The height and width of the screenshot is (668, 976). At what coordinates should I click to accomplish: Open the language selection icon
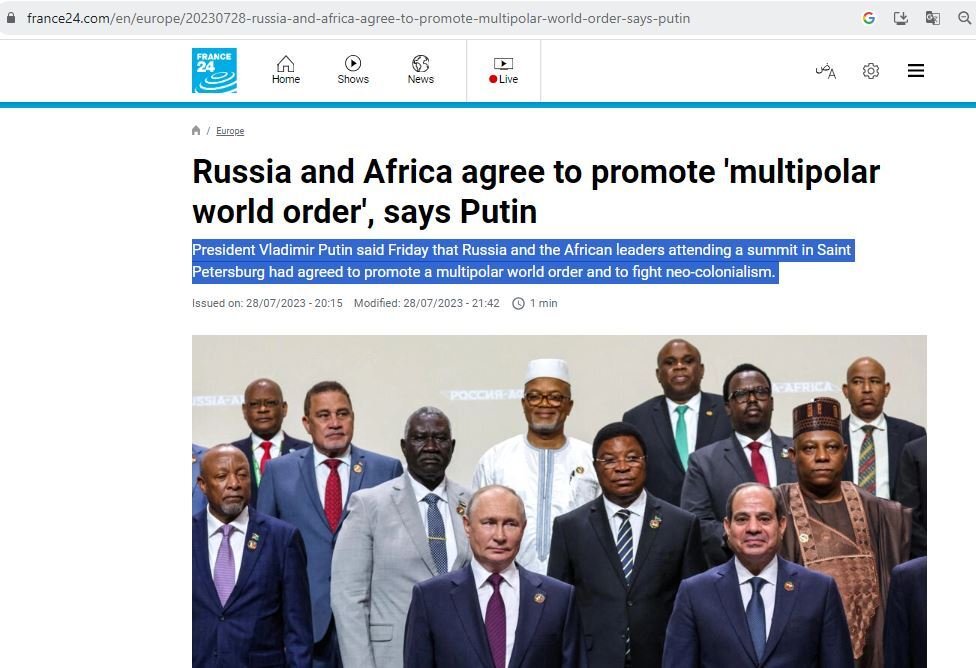pos(825,71)
